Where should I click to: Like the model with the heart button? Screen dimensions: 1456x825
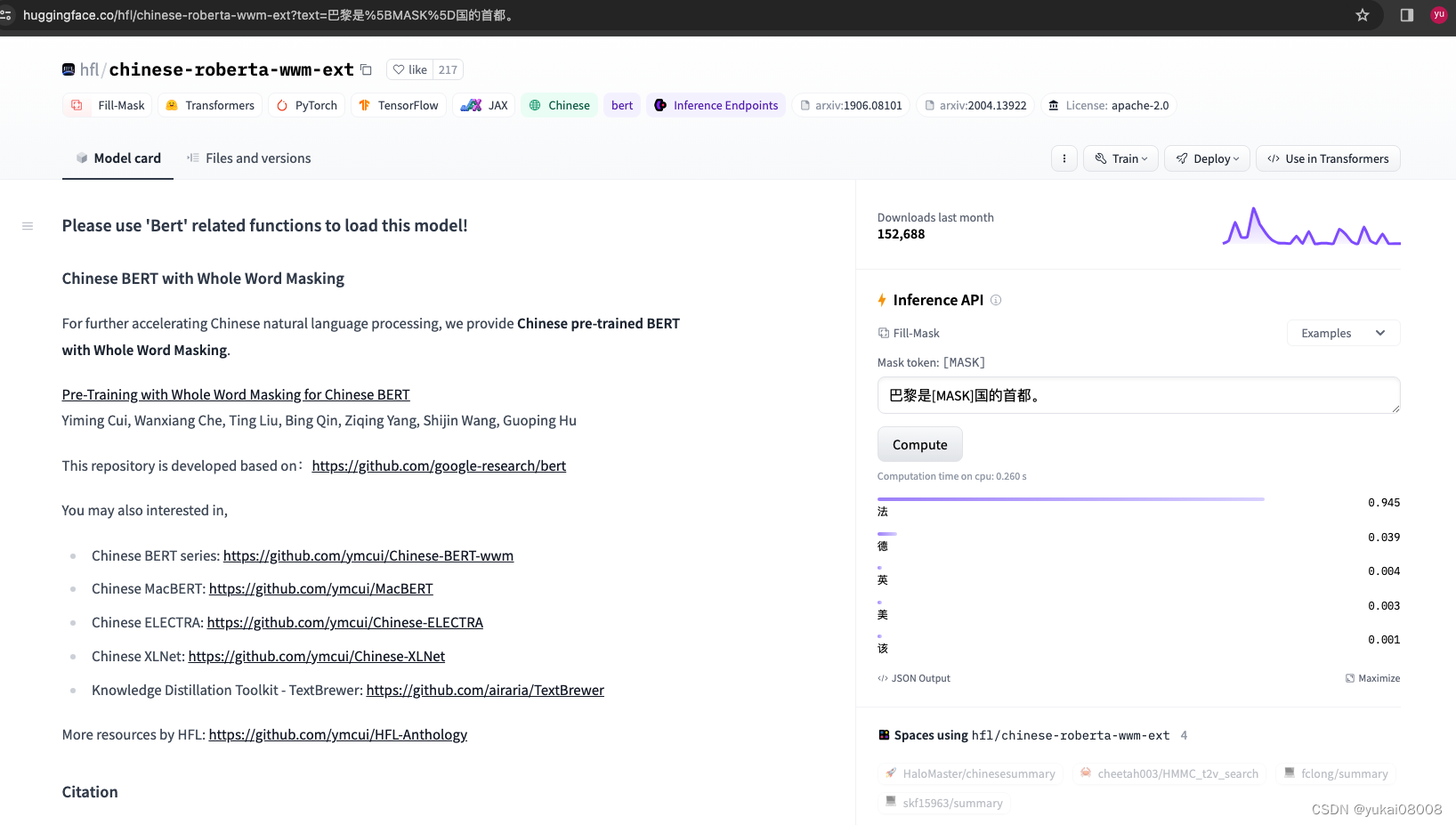(410, 69)
